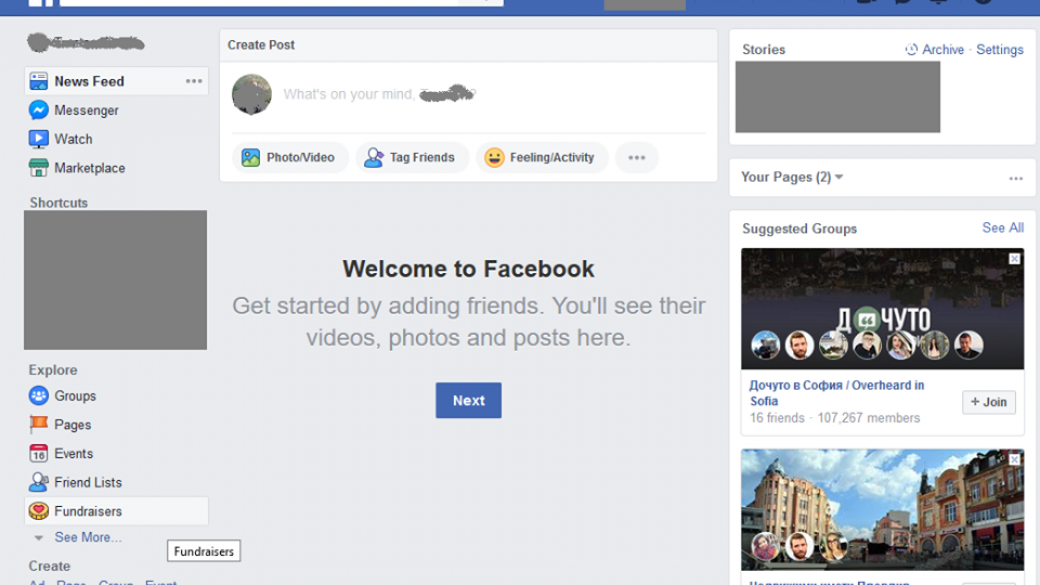
Task: Click the Feeling/Activity button
Action: pos(542,158)
